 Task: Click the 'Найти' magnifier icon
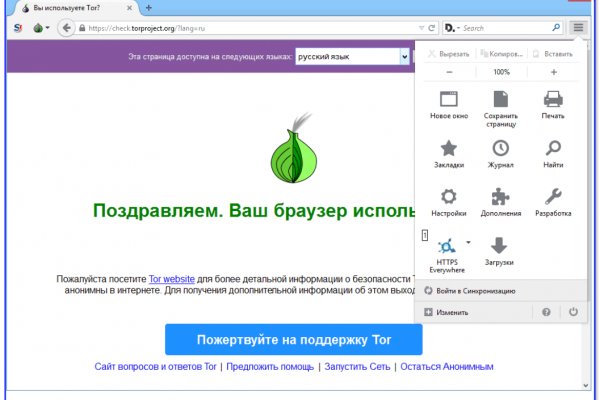(553, 148)
